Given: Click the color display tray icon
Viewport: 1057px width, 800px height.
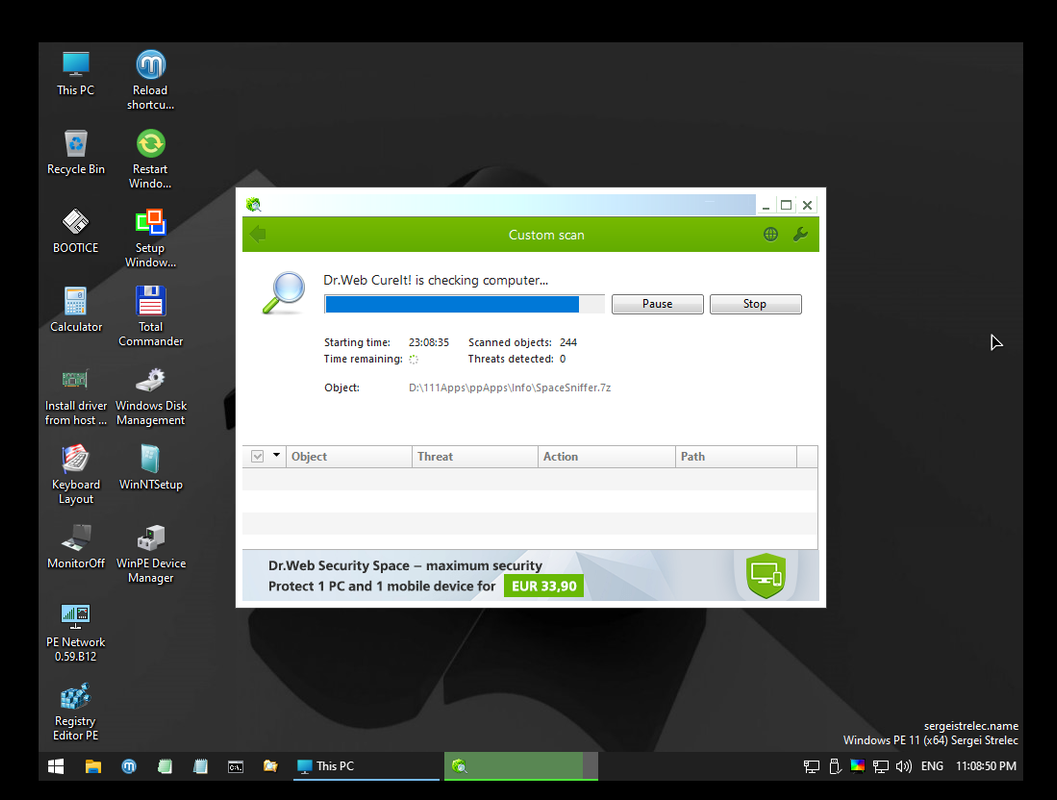Looking at the screenshot, I should 857,766.
